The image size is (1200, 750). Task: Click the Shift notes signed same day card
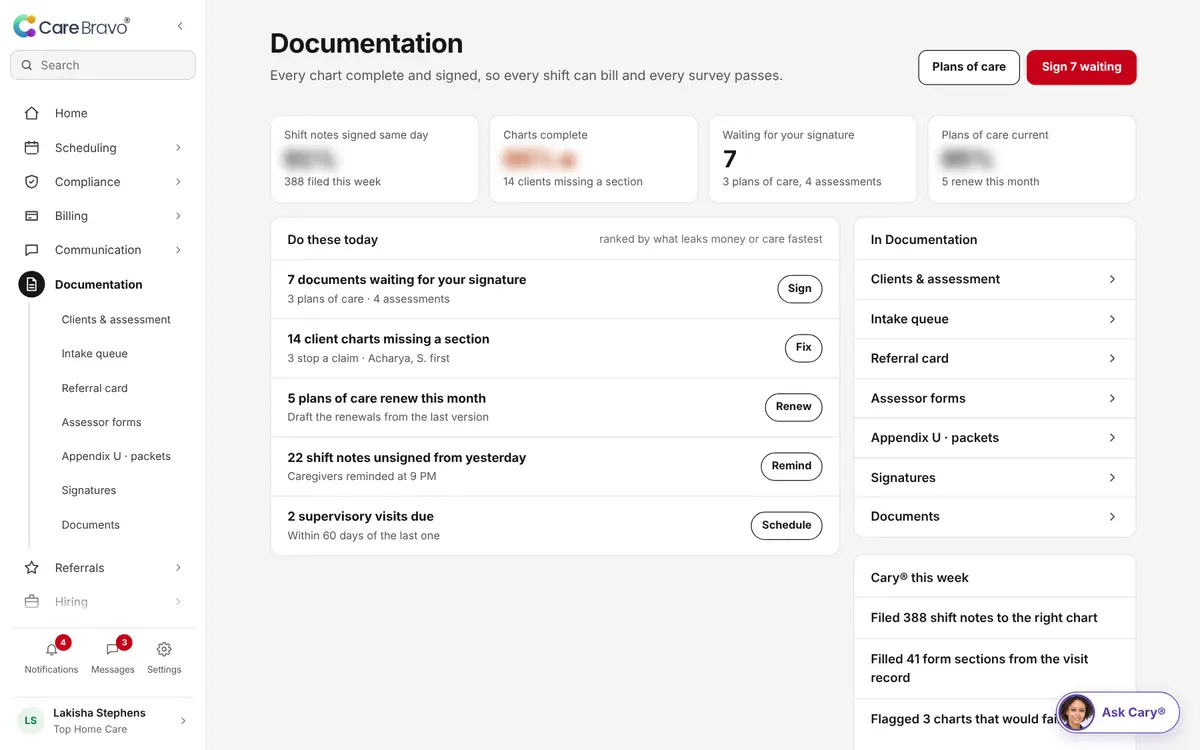point(375,159)
